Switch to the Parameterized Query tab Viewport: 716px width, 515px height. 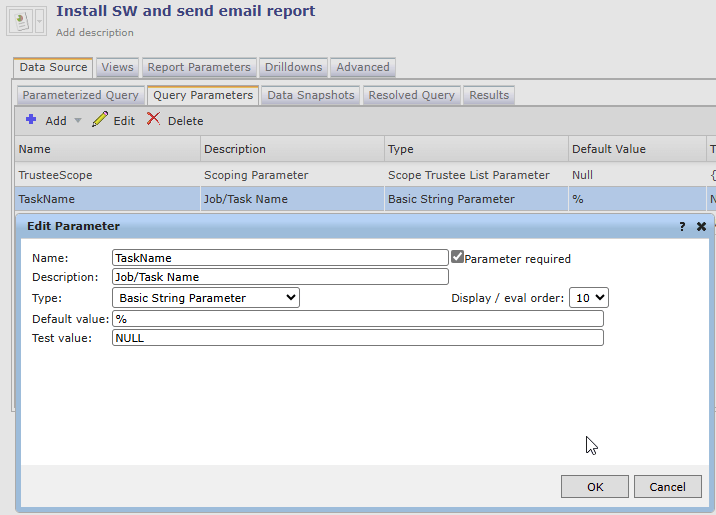pyautogui.click(x=80, y=95)
